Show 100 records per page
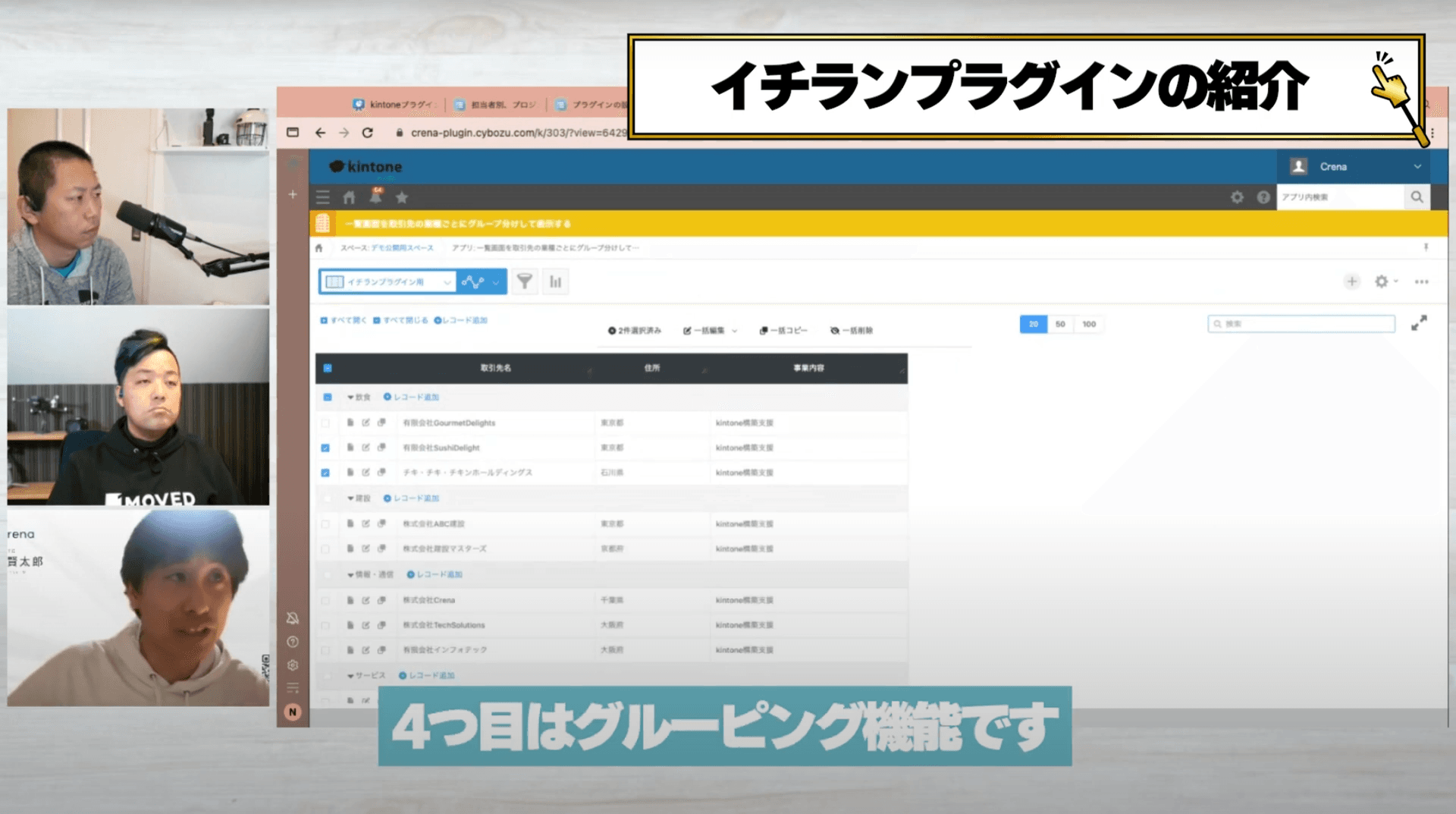Screen dimensions: 1456x814 point(1089,324)
